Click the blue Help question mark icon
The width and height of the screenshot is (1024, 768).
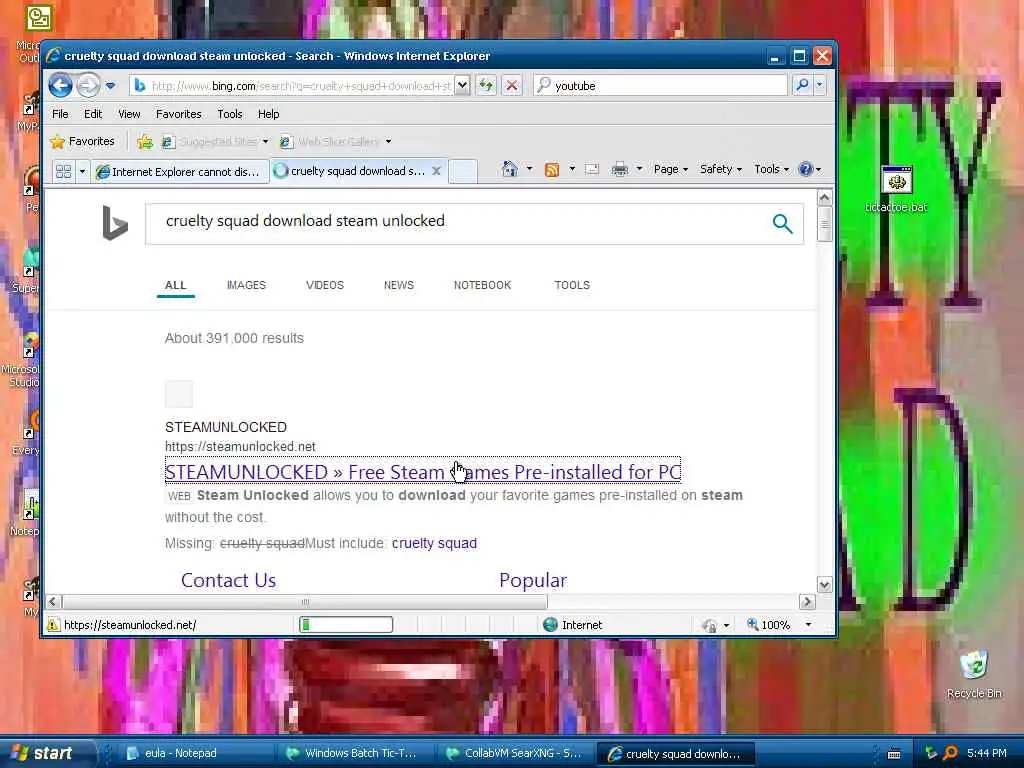point(806,170)
